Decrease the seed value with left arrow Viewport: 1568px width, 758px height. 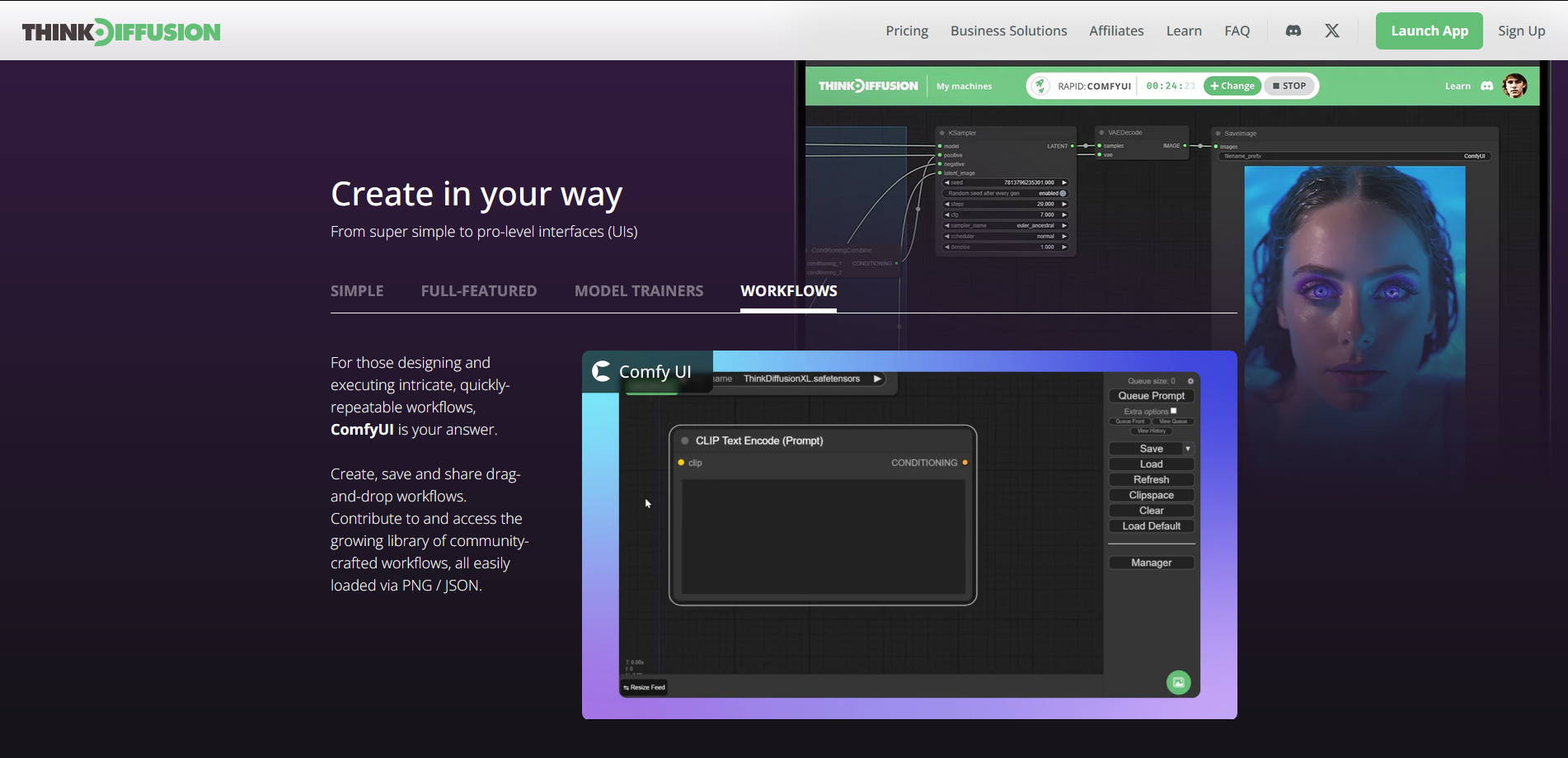[946, 182]
